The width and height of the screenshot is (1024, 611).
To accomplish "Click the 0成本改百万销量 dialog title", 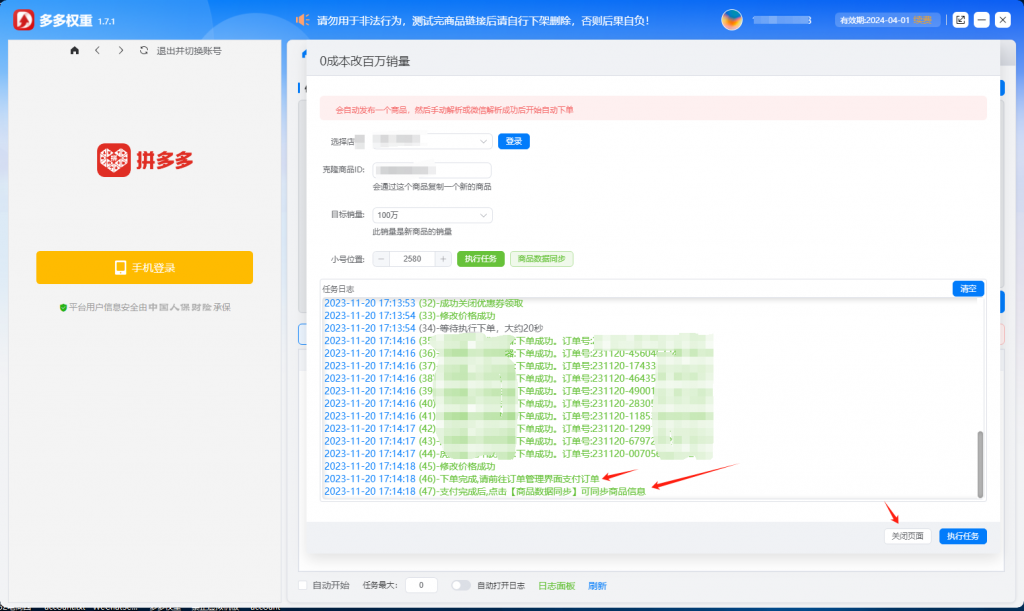I will [364, 61].
